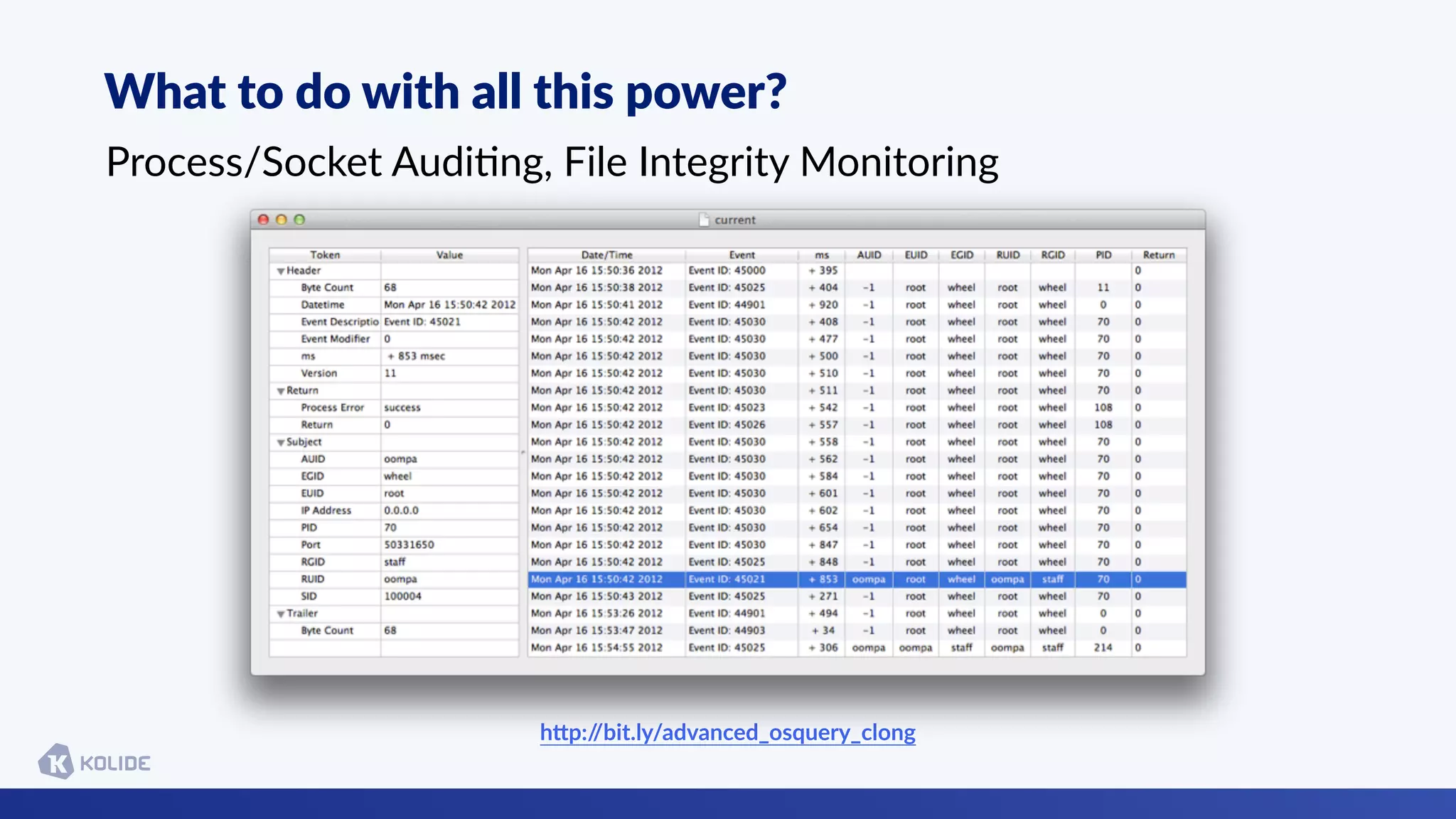
Task: Click the PID value 214 cell
Action: tap(1103, 648)
